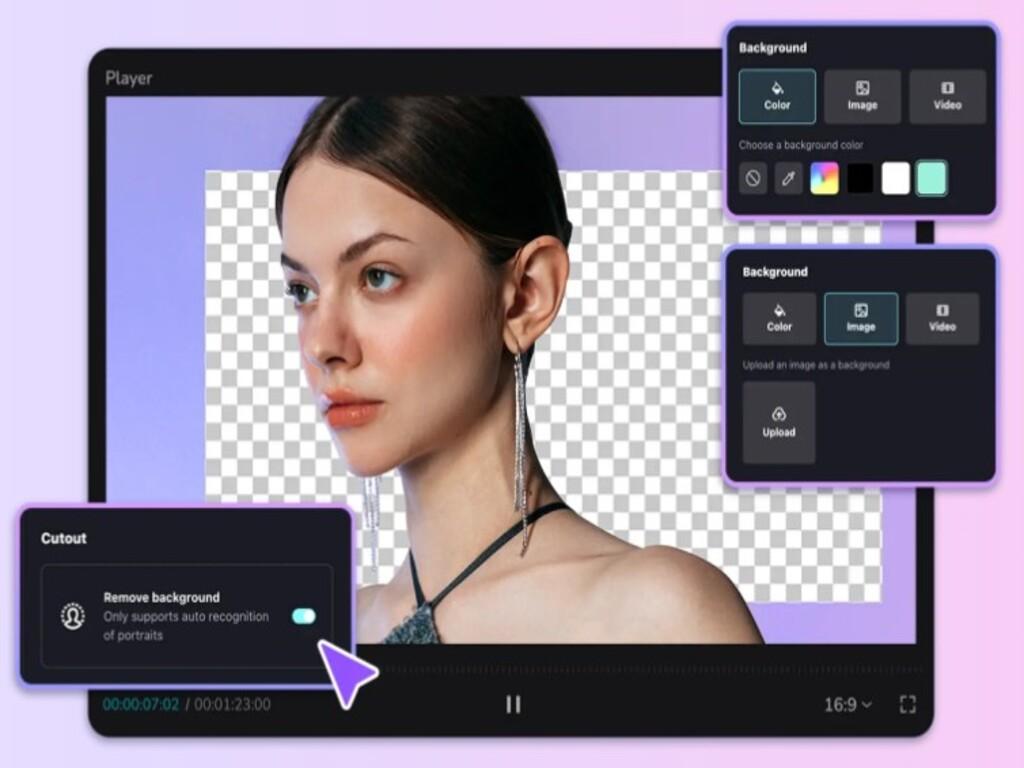Image resolution: width=1024 pixels, height=768 pixels.
Task: Select the teal background color swatch
Action: coord(931,180)
